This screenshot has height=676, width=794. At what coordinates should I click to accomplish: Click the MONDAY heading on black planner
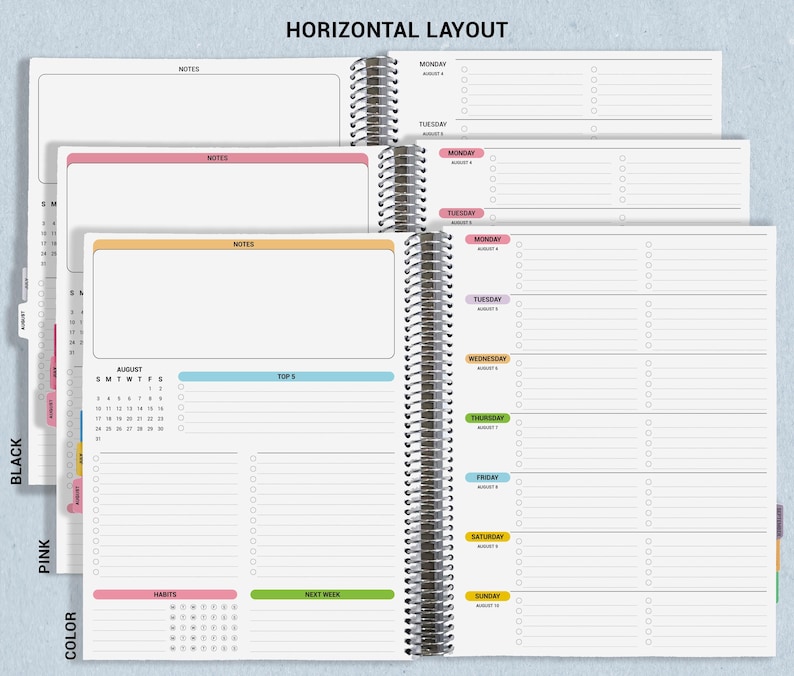tap(433, 64)
